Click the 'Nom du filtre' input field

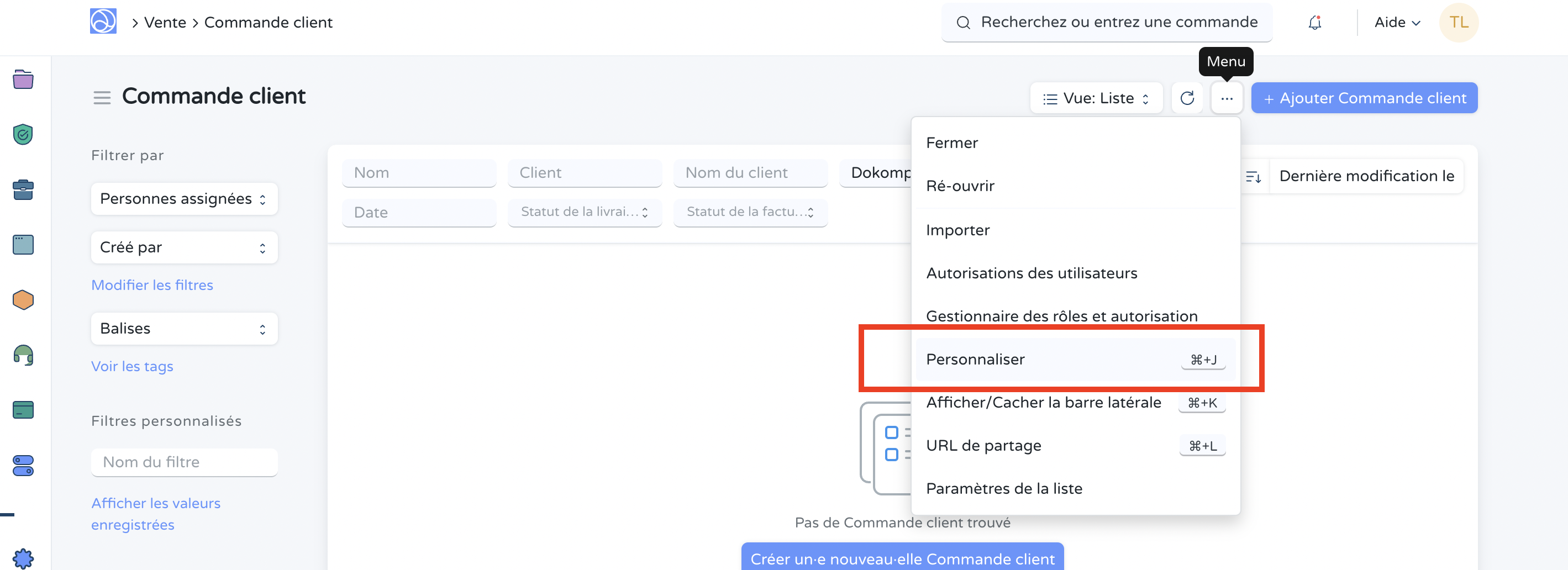point(184,462)
